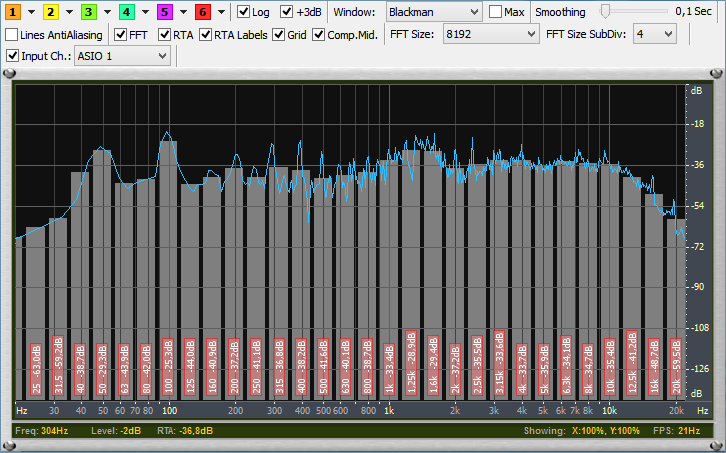Select red preset slot 6

pos(201,12)
